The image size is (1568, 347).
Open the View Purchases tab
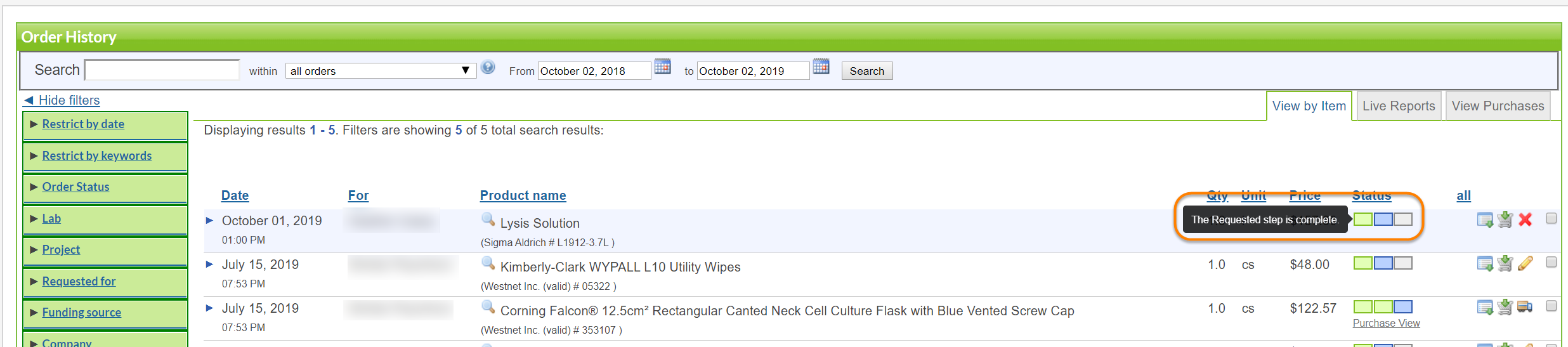pos(1498,106)
